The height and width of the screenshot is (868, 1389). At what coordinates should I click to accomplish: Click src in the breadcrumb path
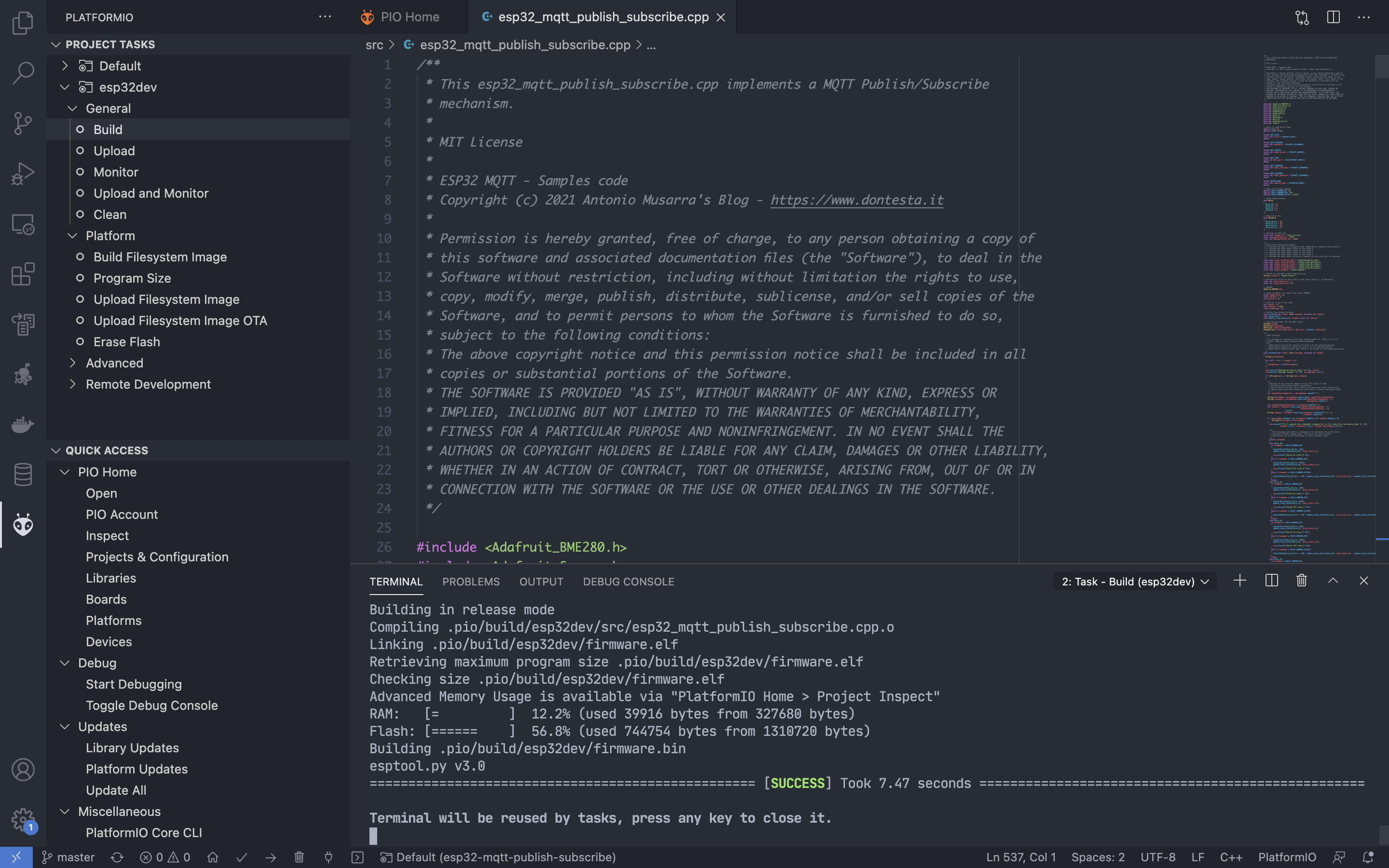click(x=374, y=45)
